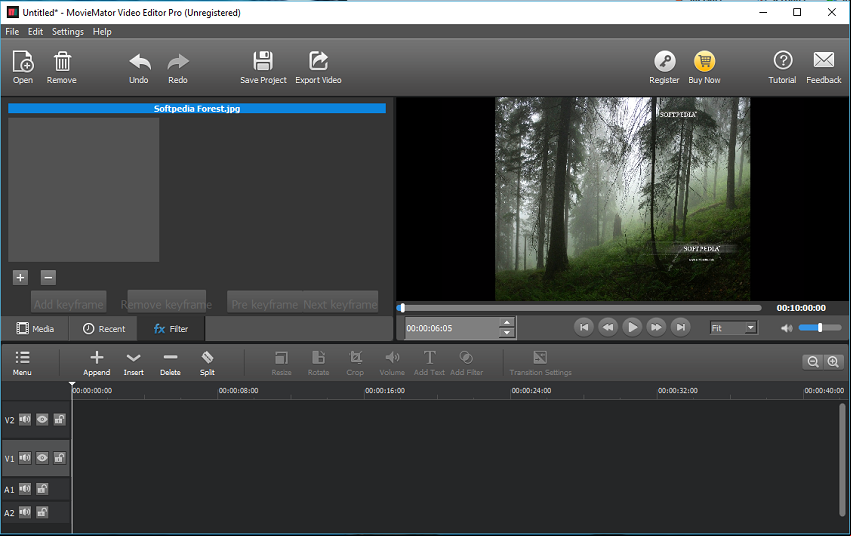Open a media file with the Open icon
This screenshot has height=536, width=851.
tap(23, 67)
